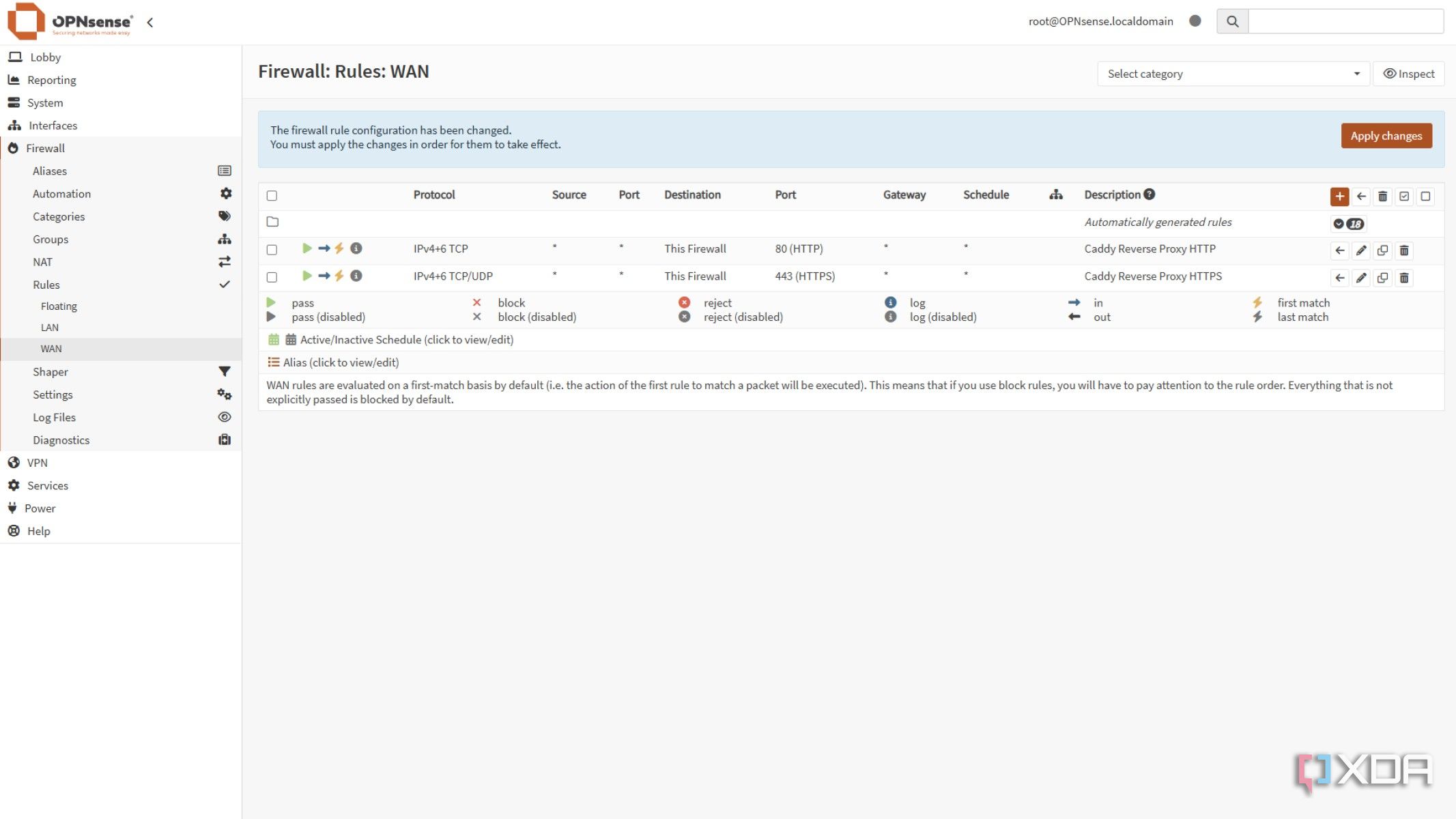Delete the Caddy Reverse Proxy HTTPS rule
Screen dimensions: 1456x819
(x=1404, y=278)
